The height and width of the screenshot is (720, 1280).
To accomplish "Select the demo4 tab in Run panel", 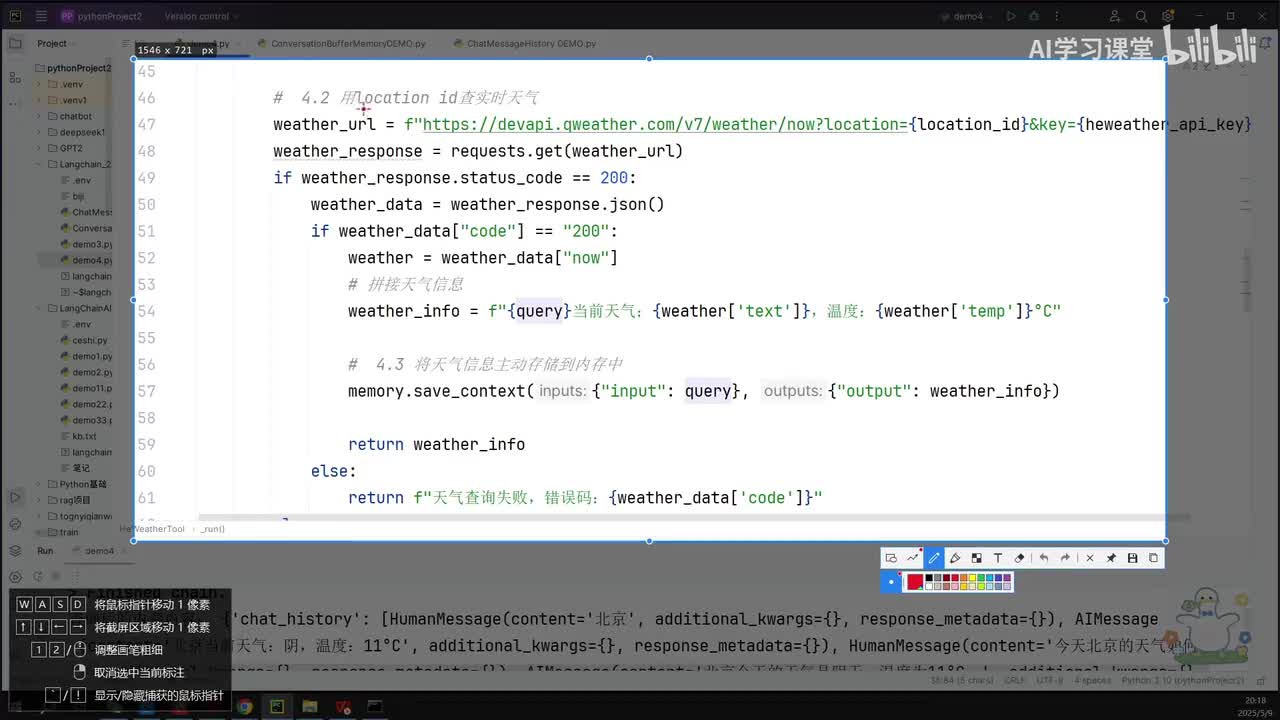I will [99, 551].
